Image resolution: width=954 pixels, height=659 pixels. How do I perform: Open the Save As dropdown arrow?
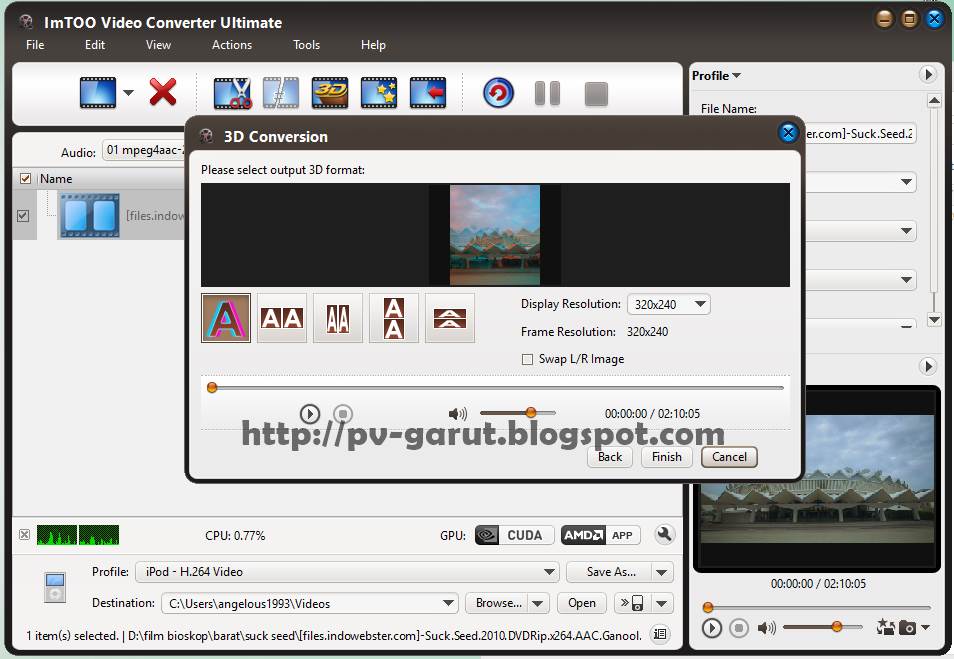pos(662,572)
